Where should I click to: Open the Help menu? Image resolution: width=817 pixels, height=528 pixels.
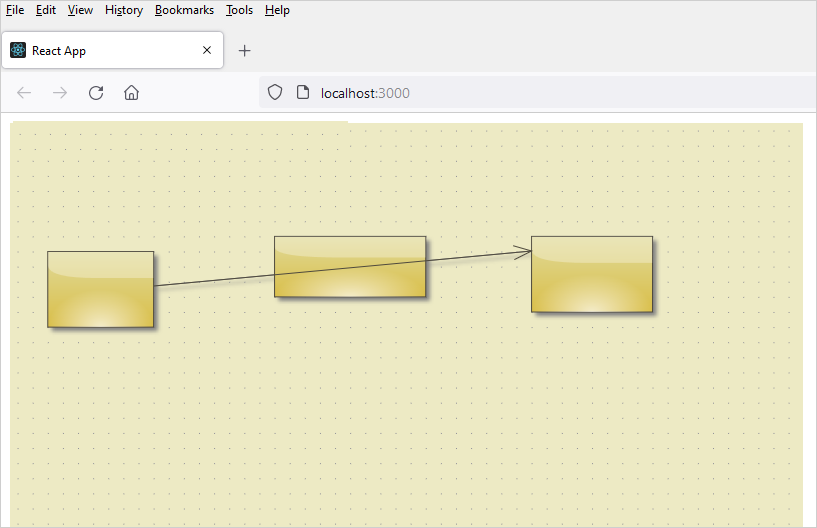277,10
